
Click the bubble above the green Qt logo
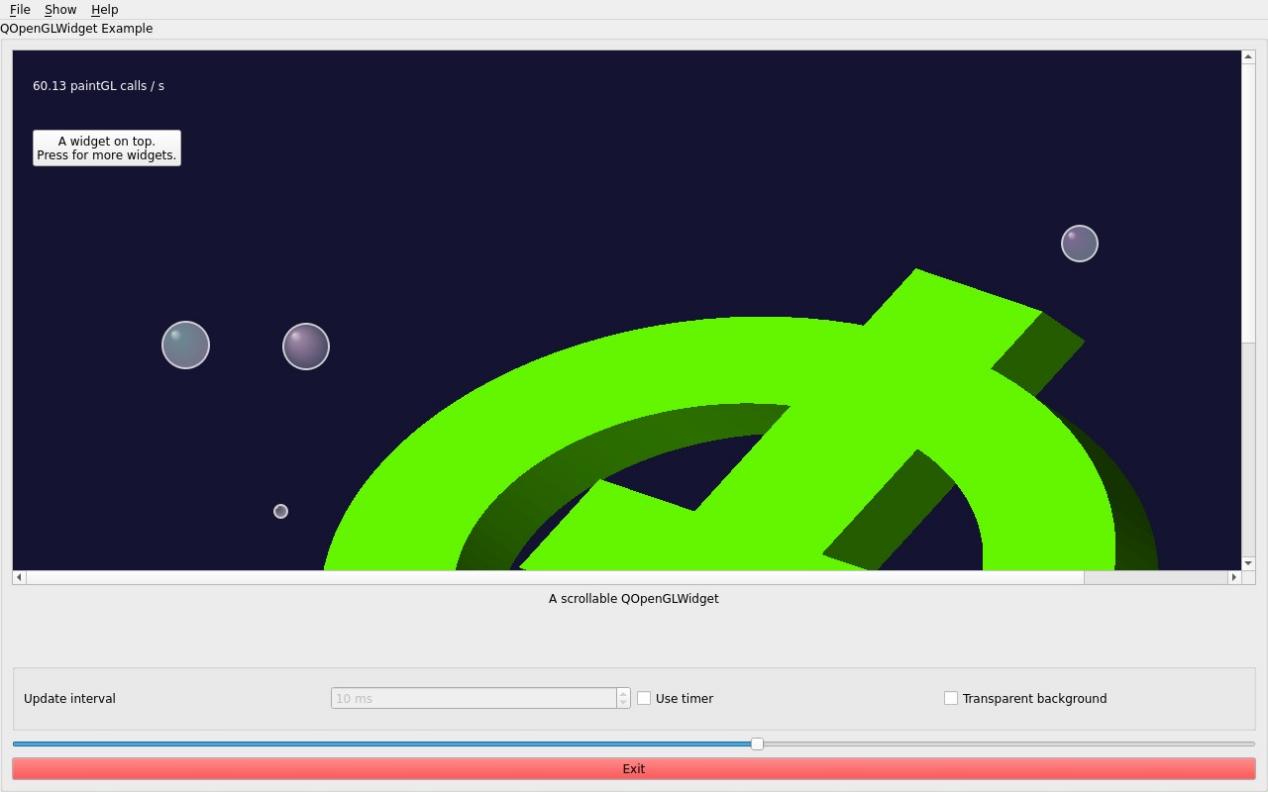pos(1080,243)
